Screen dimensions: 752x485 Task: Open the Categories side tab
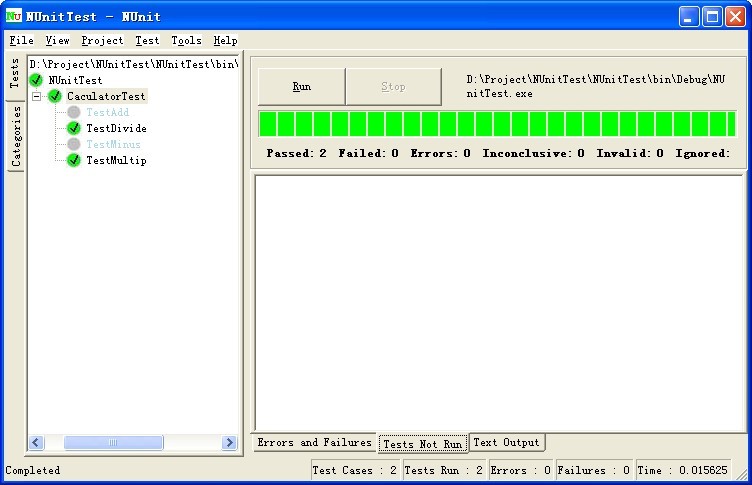point(16,136)
